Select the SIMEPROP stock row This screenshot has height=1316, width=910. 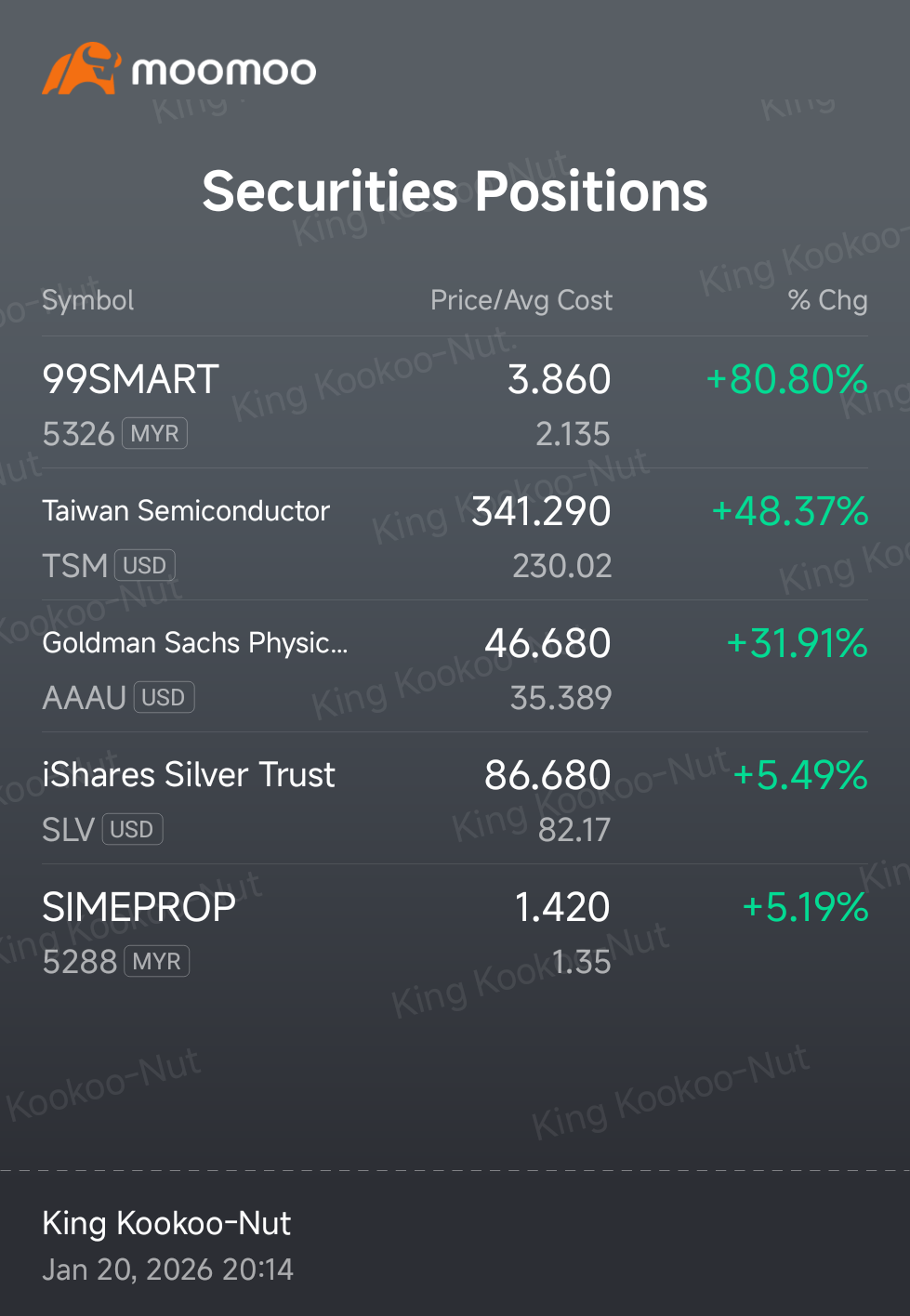(x=455, y=930)
